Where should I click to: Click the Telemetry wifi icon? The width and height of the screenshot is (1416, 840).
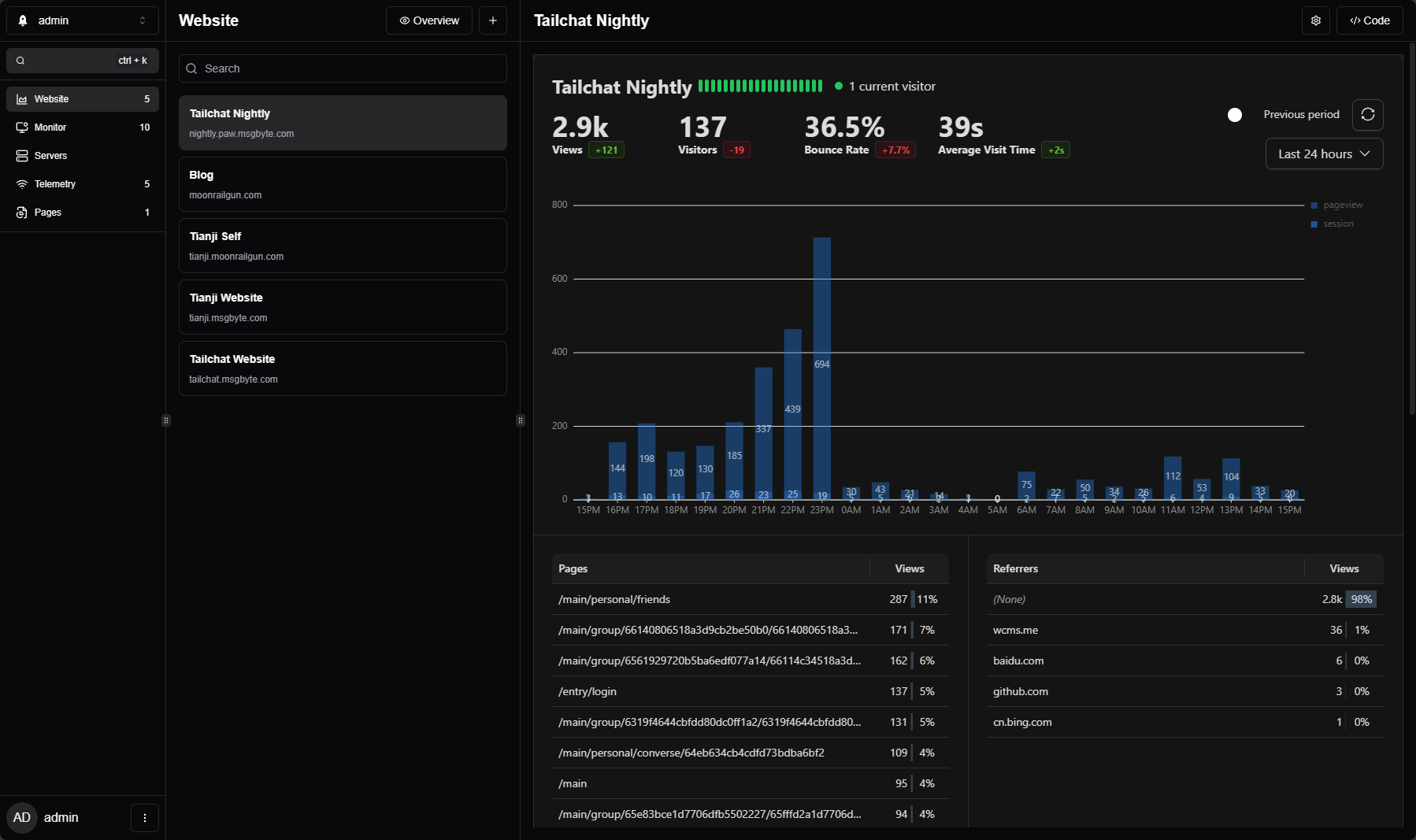pos(22,184)
